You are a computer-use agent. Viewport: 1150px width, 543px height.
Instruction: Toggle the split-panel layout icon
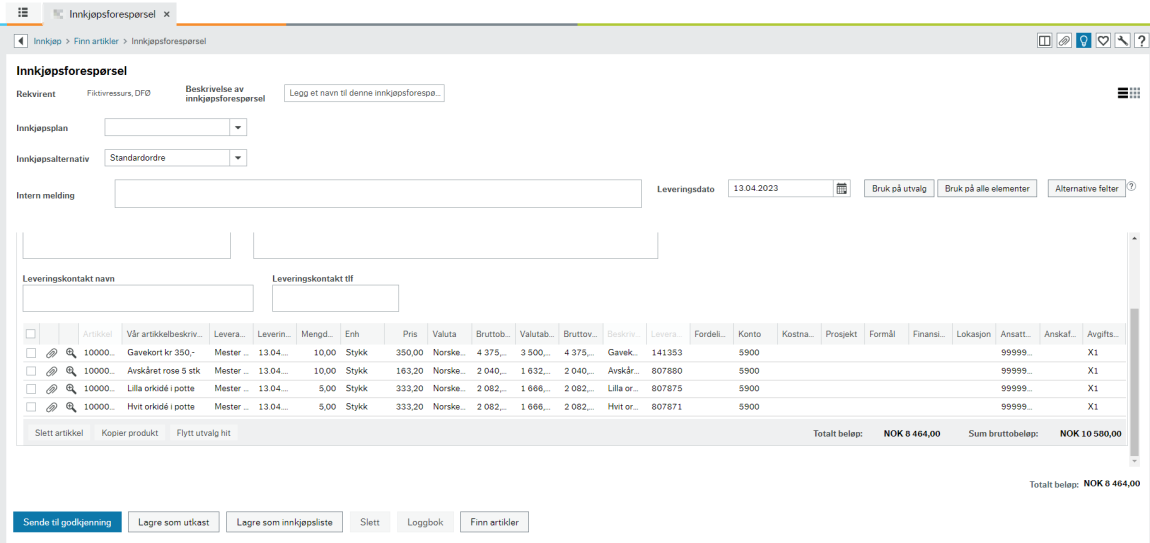click(x=1044, y=41)
